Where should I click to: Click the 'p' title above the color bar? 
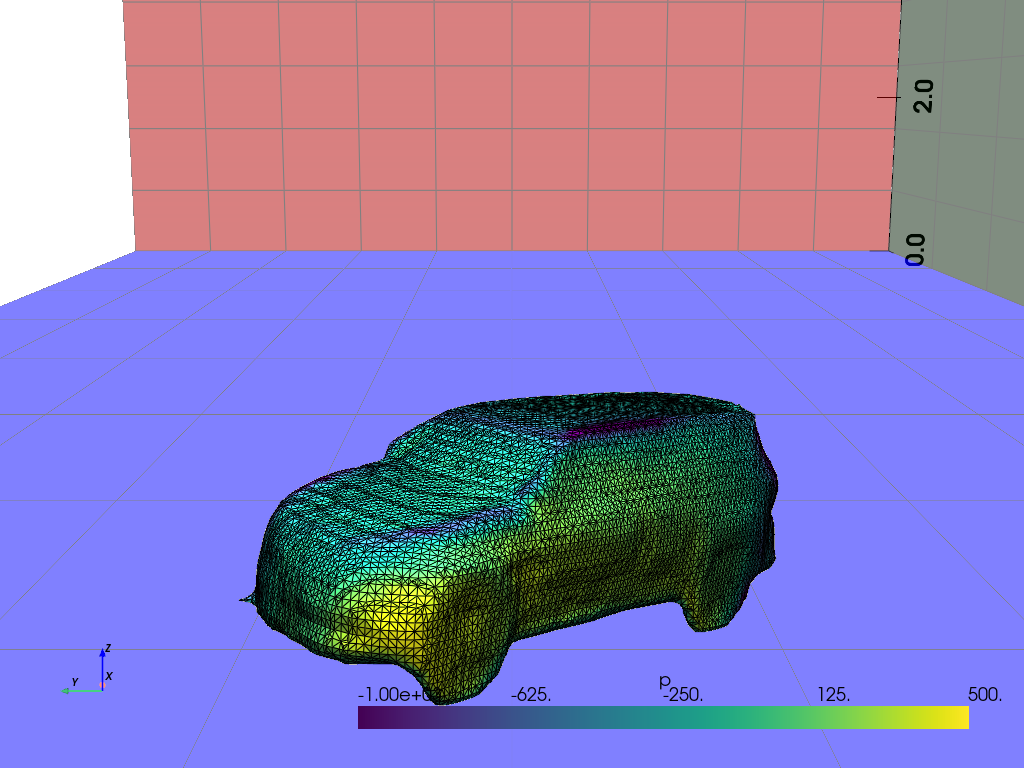665,681
